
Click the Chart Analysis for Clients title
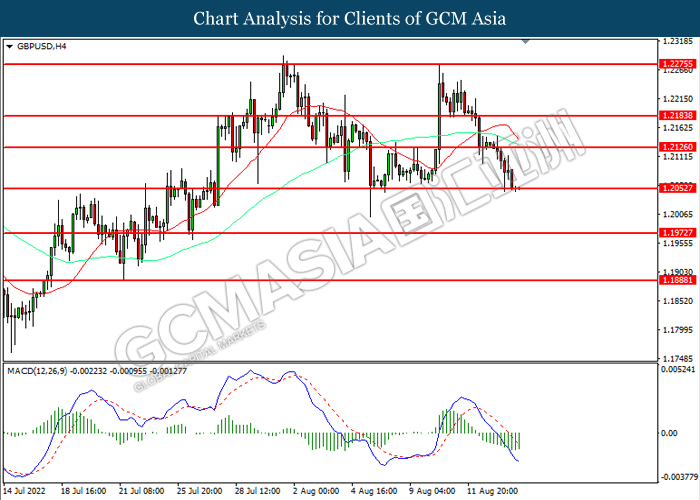[x=350, y=18]
